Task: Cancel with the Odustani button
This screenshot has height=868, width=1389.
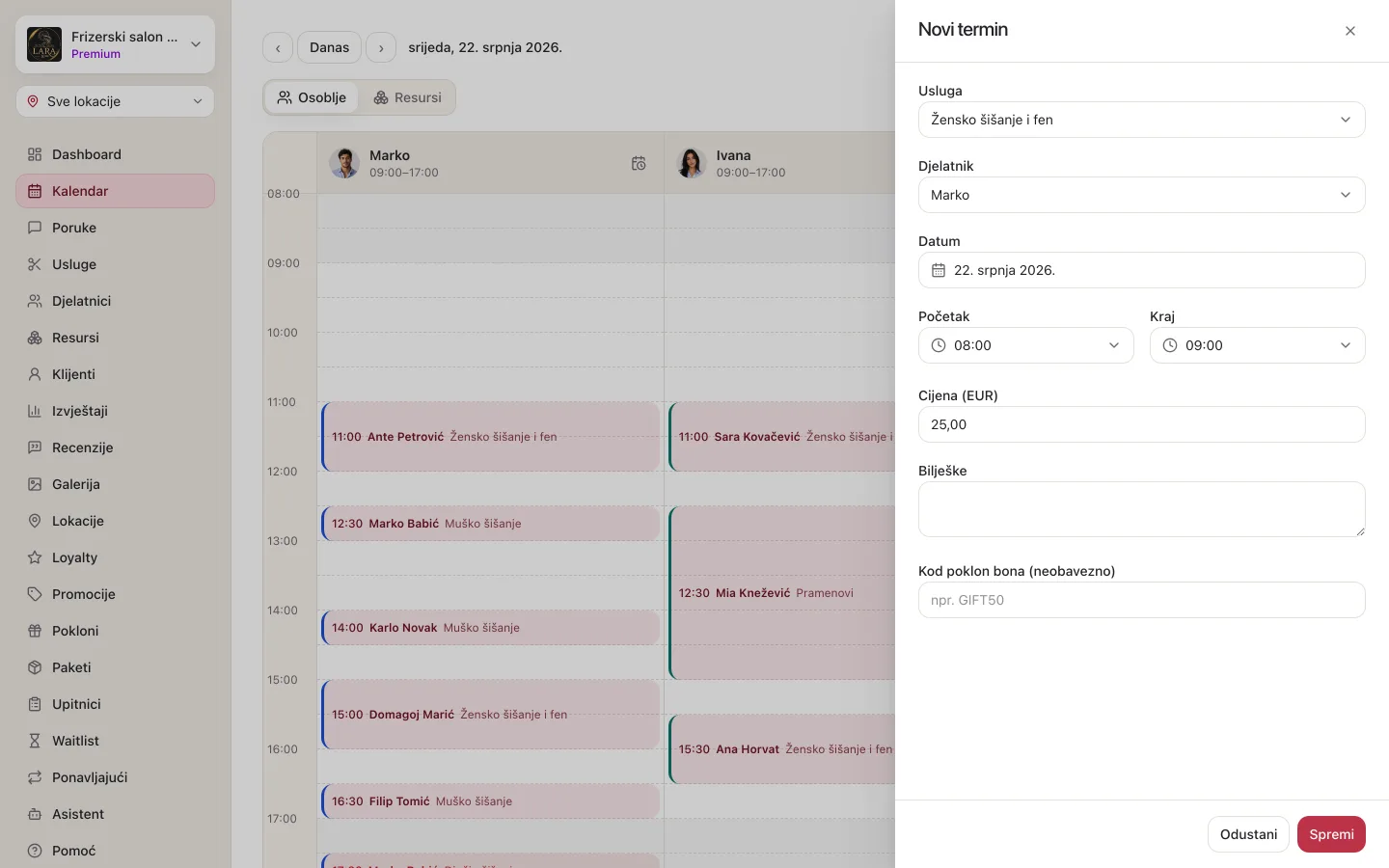Action: click(x=1248, y=834)
